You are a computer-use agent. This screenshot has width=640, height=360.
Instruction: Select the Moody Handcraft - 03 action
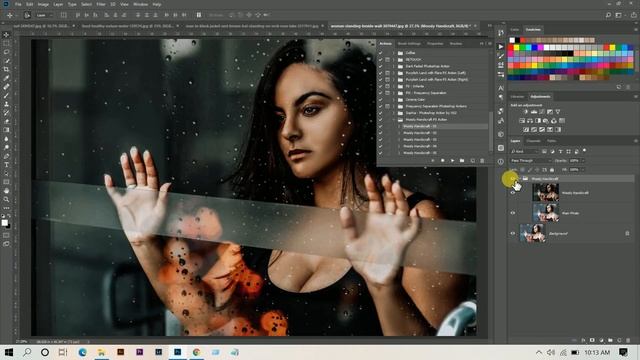(420, 140)
